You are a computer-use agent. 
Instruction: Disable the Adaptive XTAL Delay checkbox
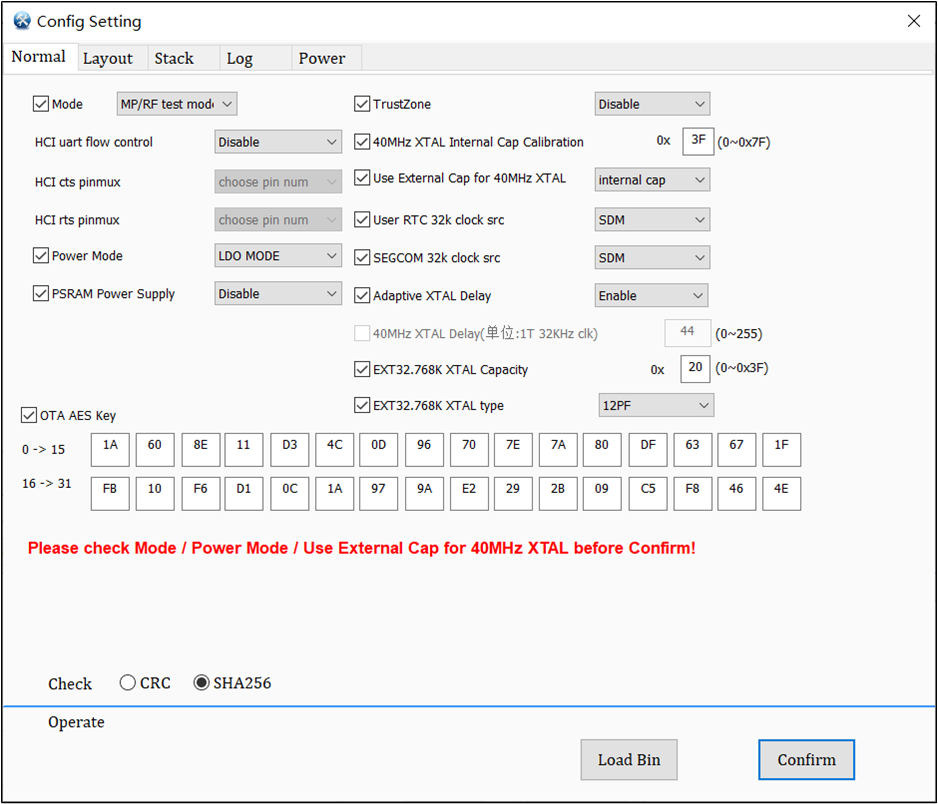(x=363, y=296)
